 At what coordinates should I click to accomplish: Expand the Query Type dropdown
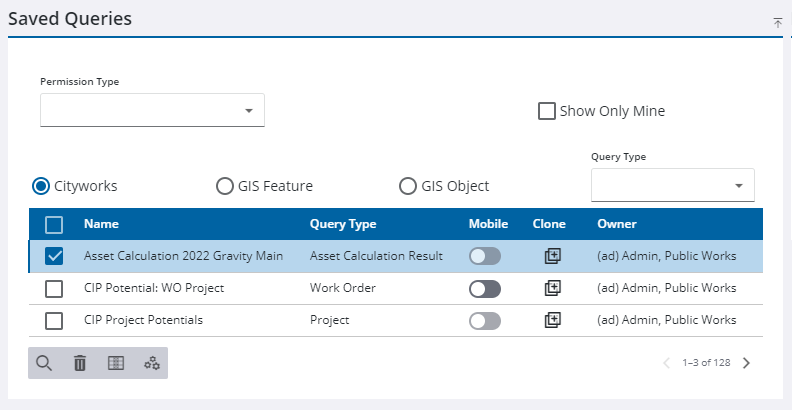point(672,185)
